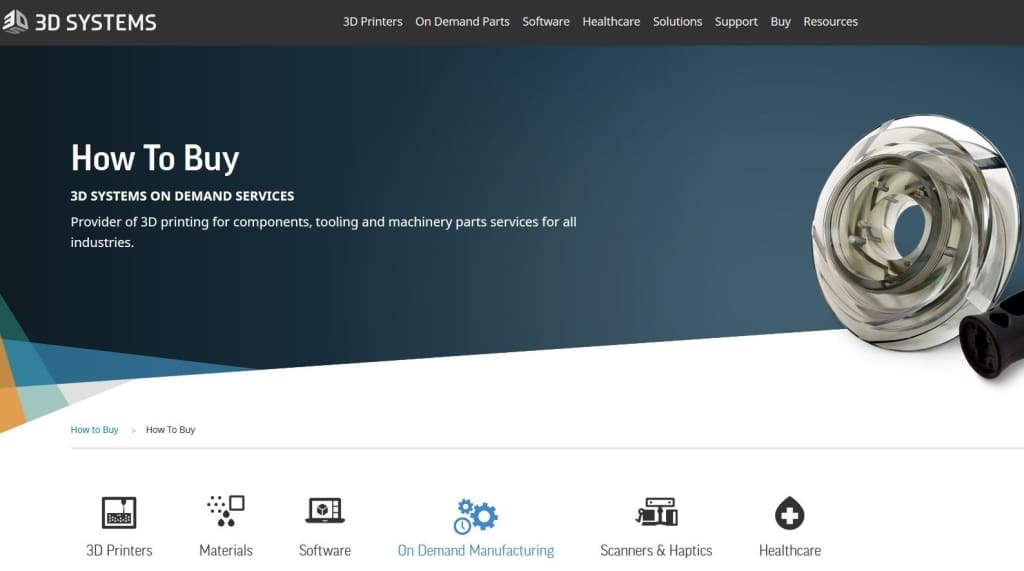Open the 3D Printers label below icons
Viewport: 1024px width, 571px height.
(119, 550)
